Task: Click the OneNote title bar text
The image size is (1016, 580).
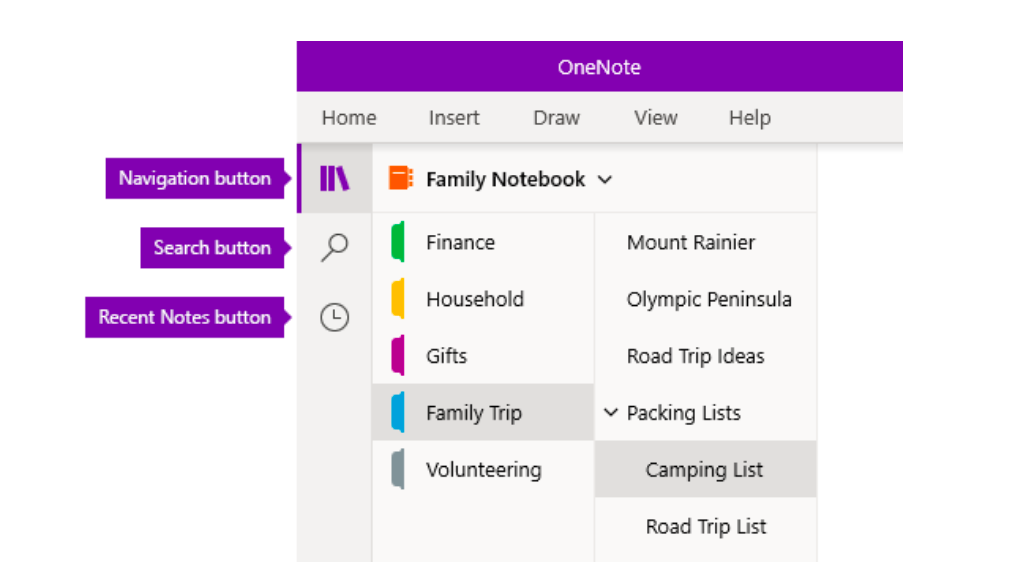Action: pos(599,67)
